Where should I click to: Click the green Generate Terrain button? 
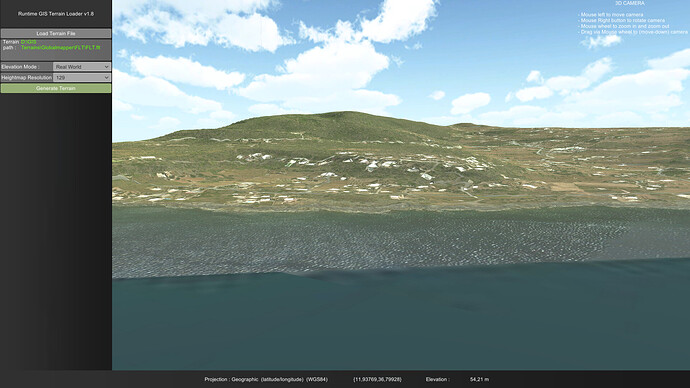click(56, 88)
